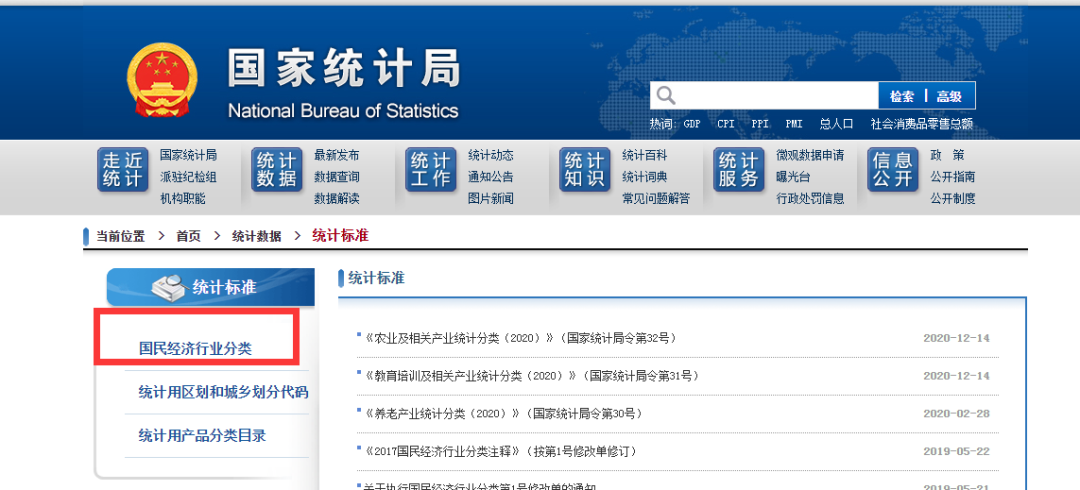1080x490 pixels.
Task: Open 派驻纪检组 menu link
Action: [x=188, y=177]
